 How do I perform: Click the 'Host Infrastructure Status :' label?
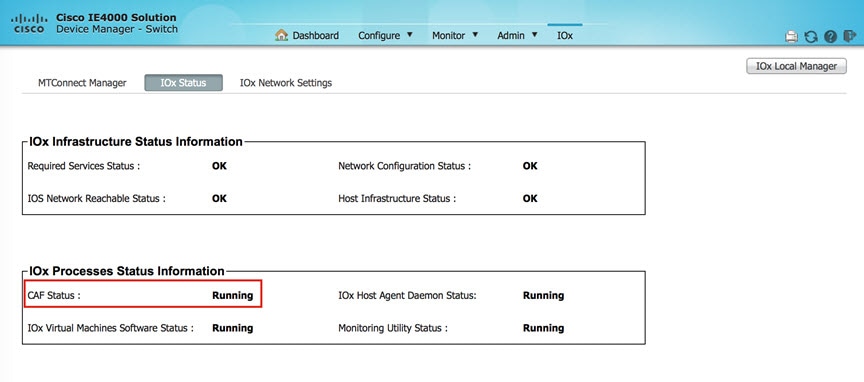[397, 198]
